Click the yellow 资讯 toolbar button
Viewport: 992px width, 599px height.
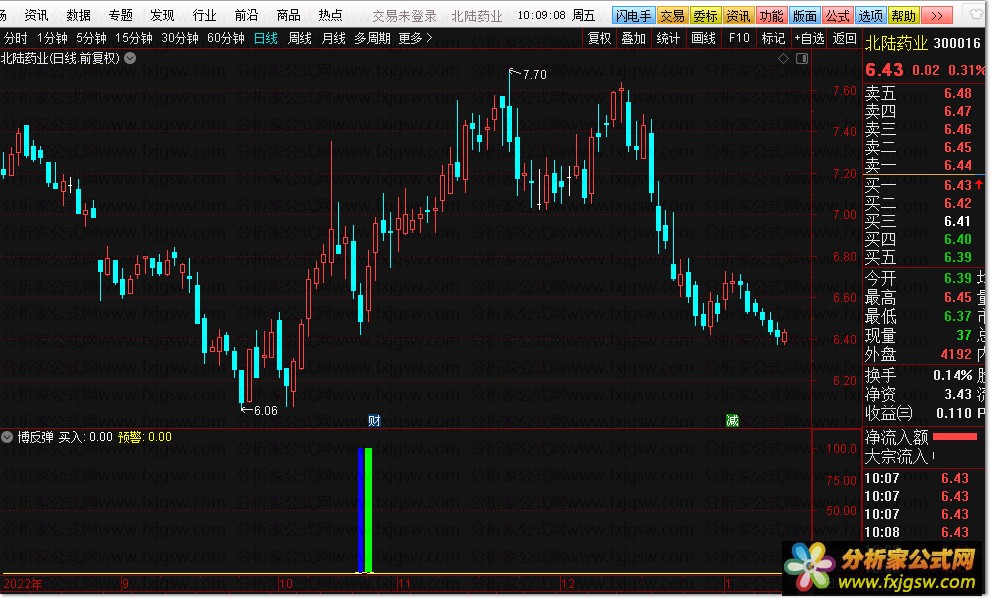738,16
